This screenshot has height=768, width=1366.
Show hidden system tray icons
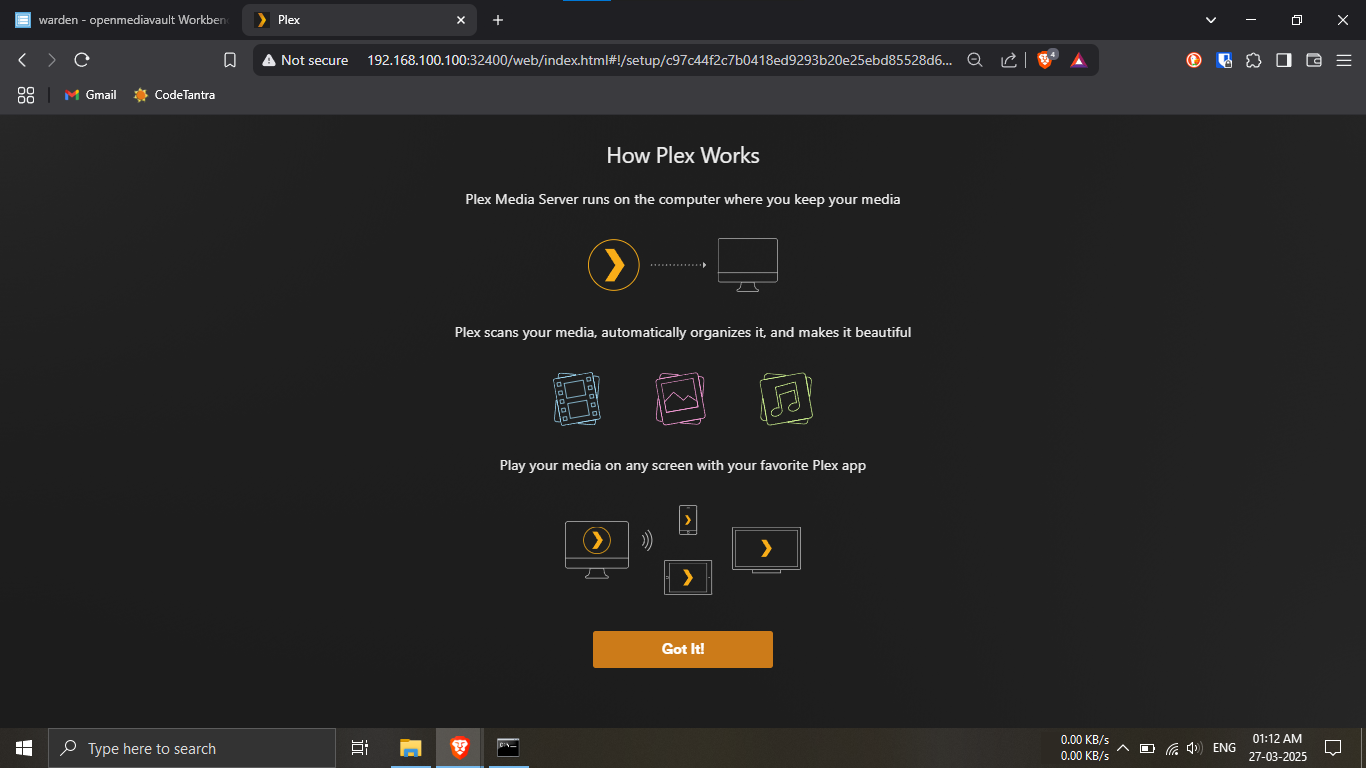pos(1122,748)
